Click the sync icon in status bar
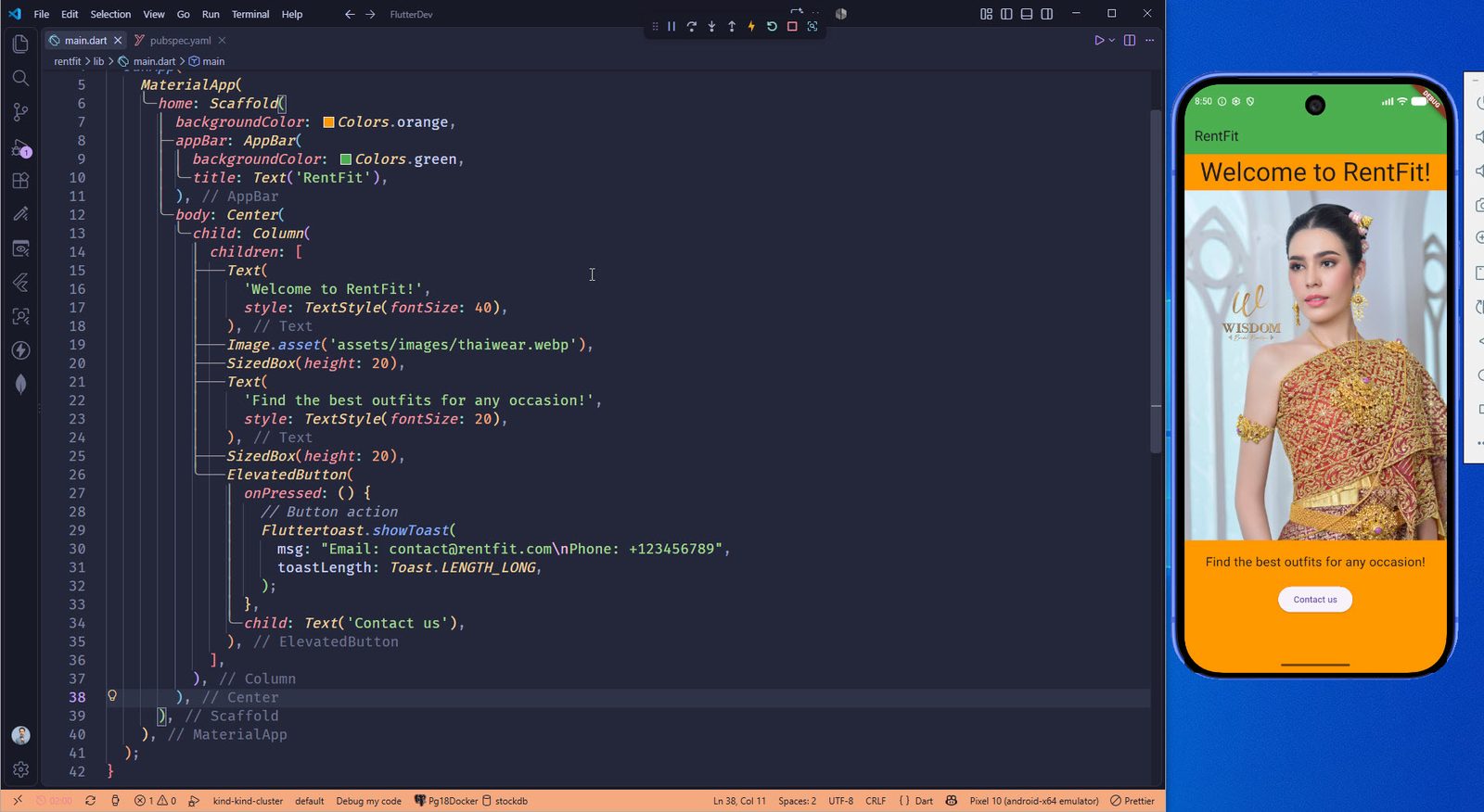The width and height of the screenshot is (1484, 812). [90, 801]
